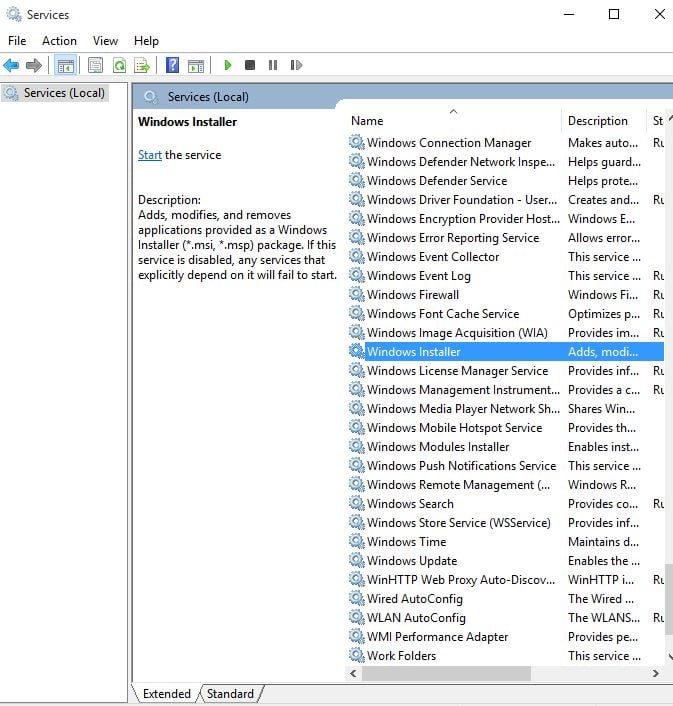Select Windows Event Collector service
The height and width of the screenshot is (706, 673).
click(x=505, y=257)
